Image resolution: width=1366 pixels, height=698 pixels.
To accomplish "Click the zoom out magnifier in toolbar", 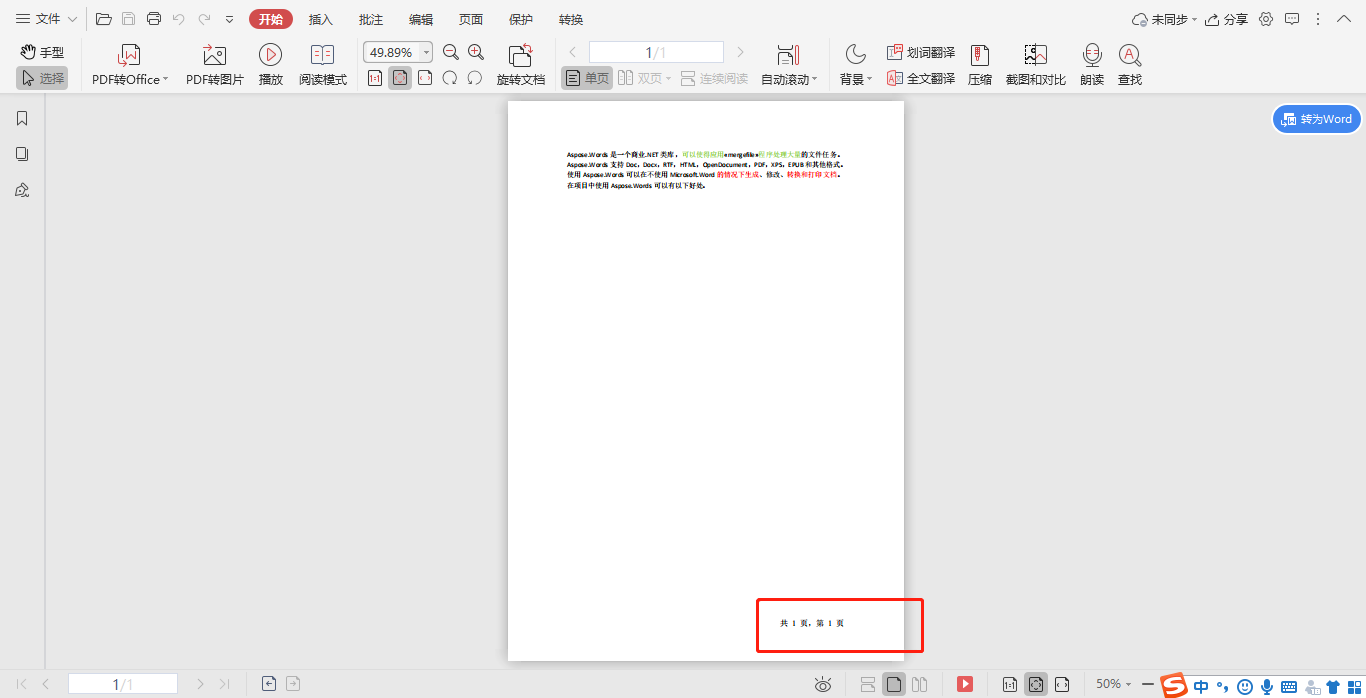I will (x=451, y=52).
